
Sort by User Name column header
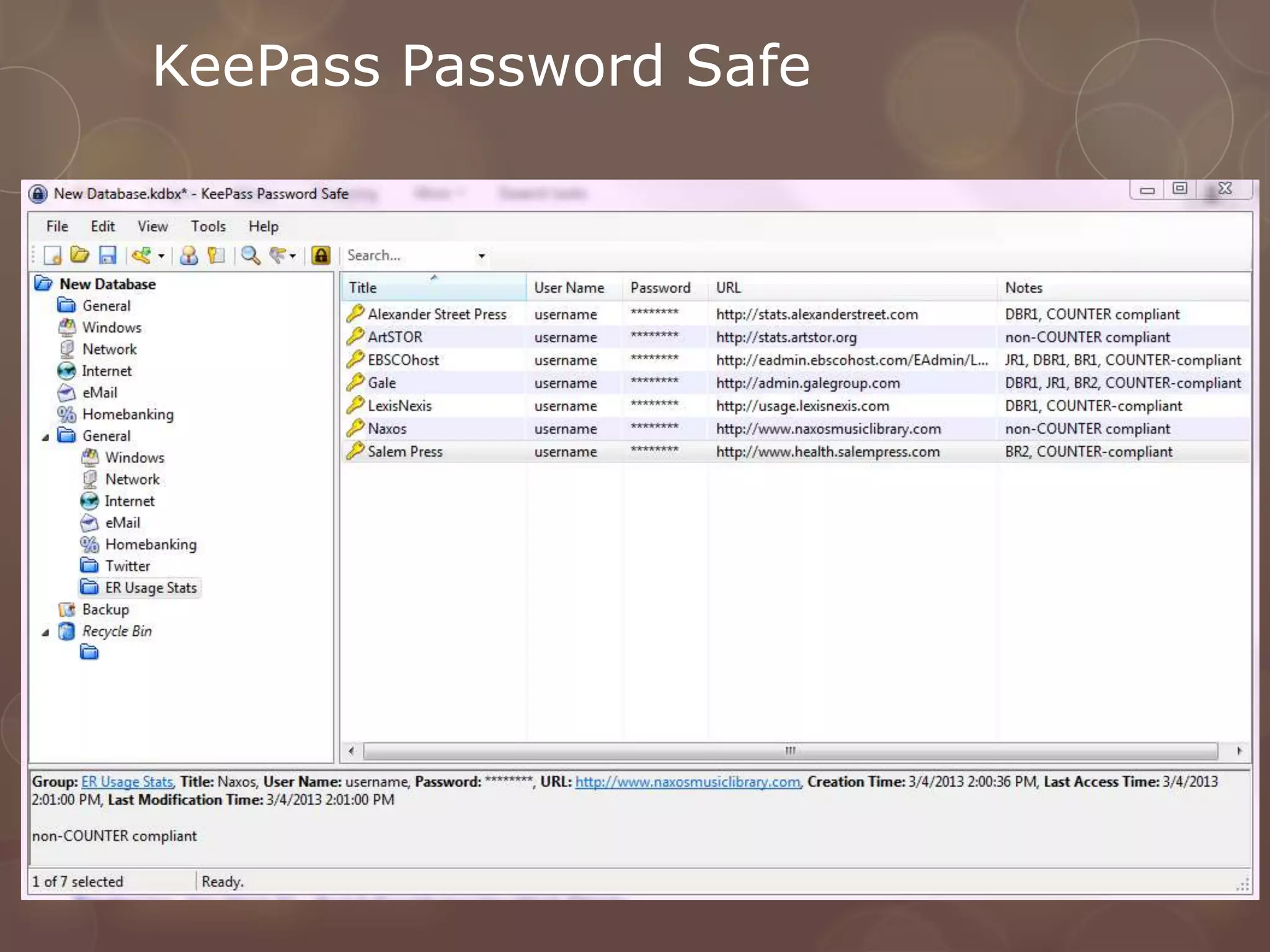(574, 288)
